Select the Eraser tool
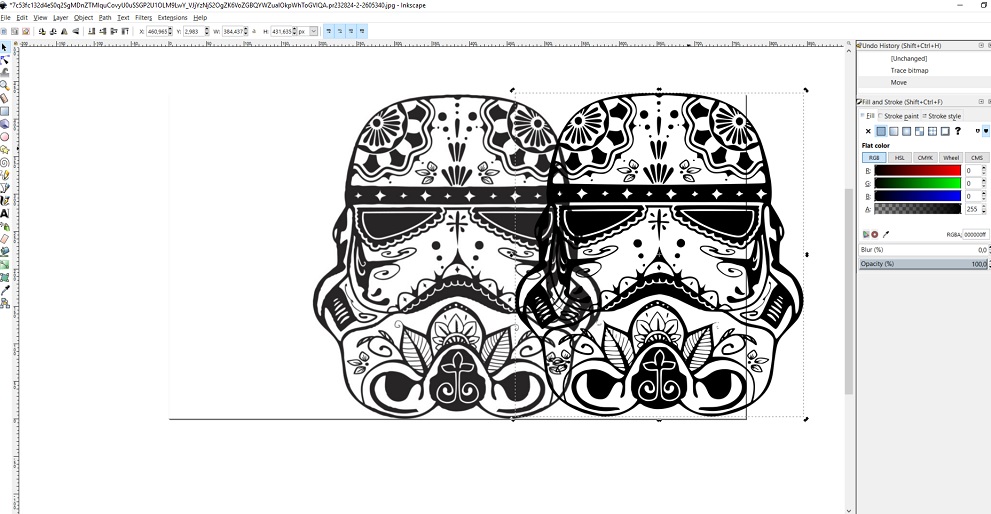The image size is (991, 514). (x=5, y=239)
